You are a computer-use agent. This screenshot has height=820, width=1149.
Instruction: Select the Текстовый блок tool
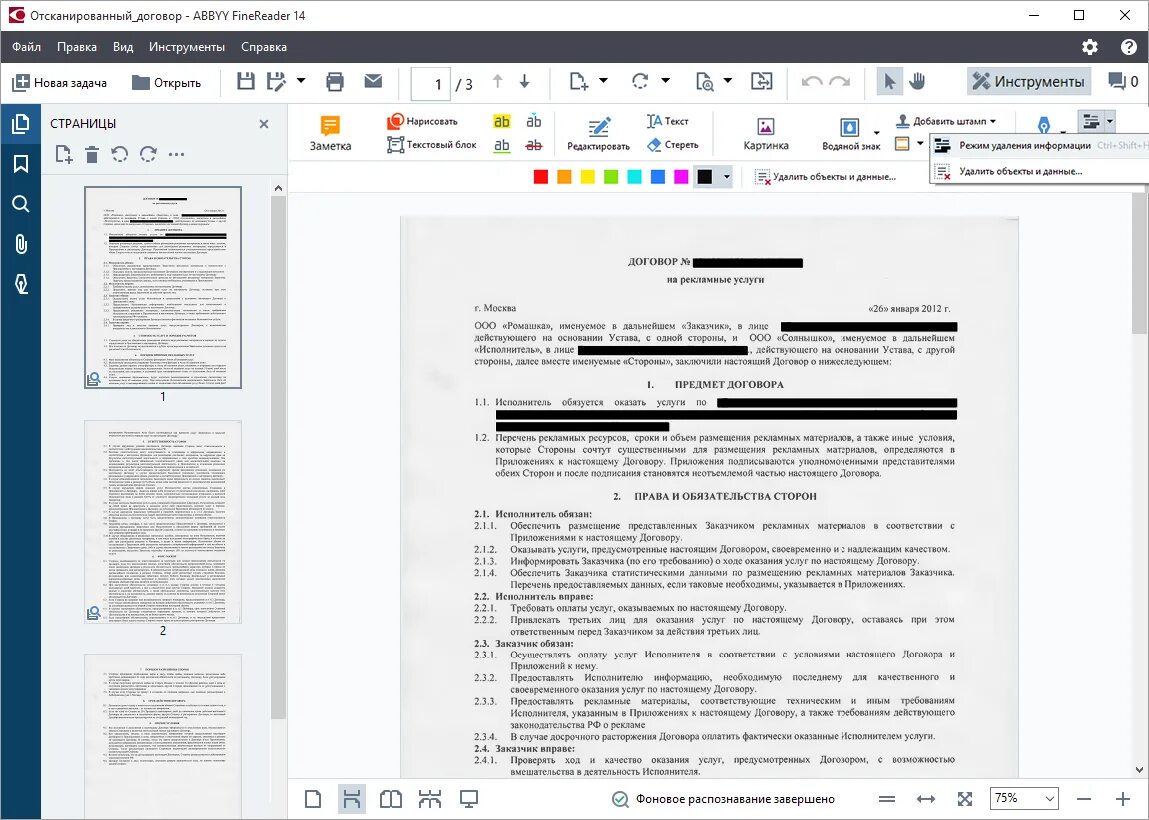coord(432,144)
